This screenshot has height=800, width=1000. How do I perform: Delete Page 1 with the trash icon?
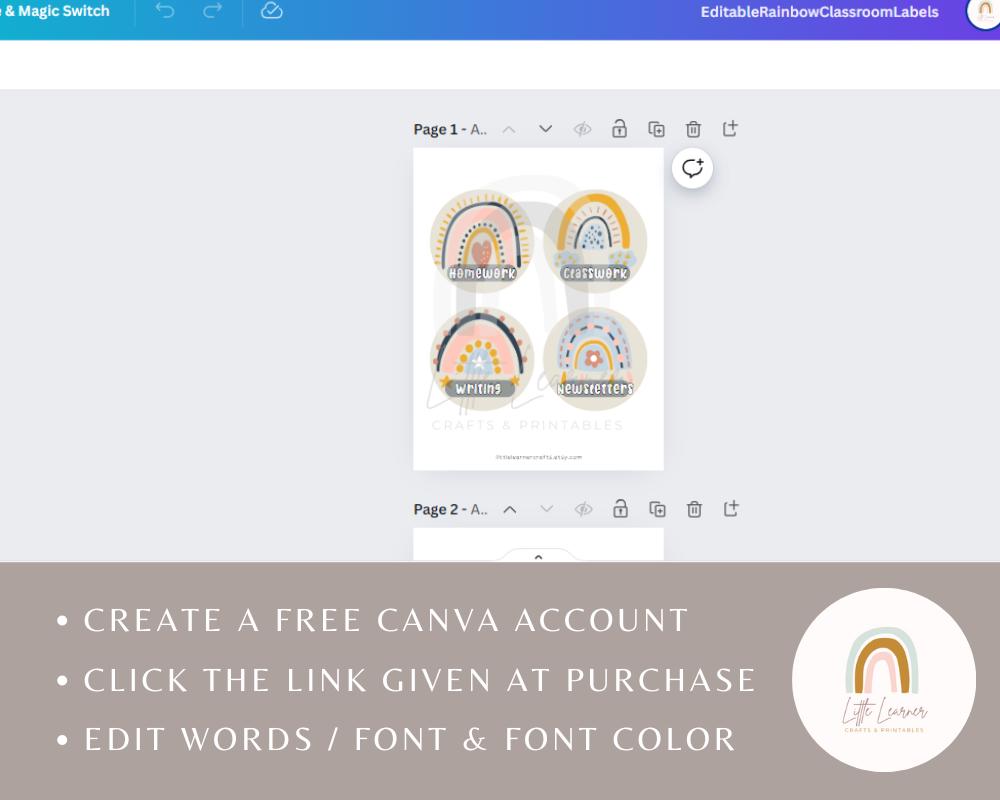[x=693, y=128]
